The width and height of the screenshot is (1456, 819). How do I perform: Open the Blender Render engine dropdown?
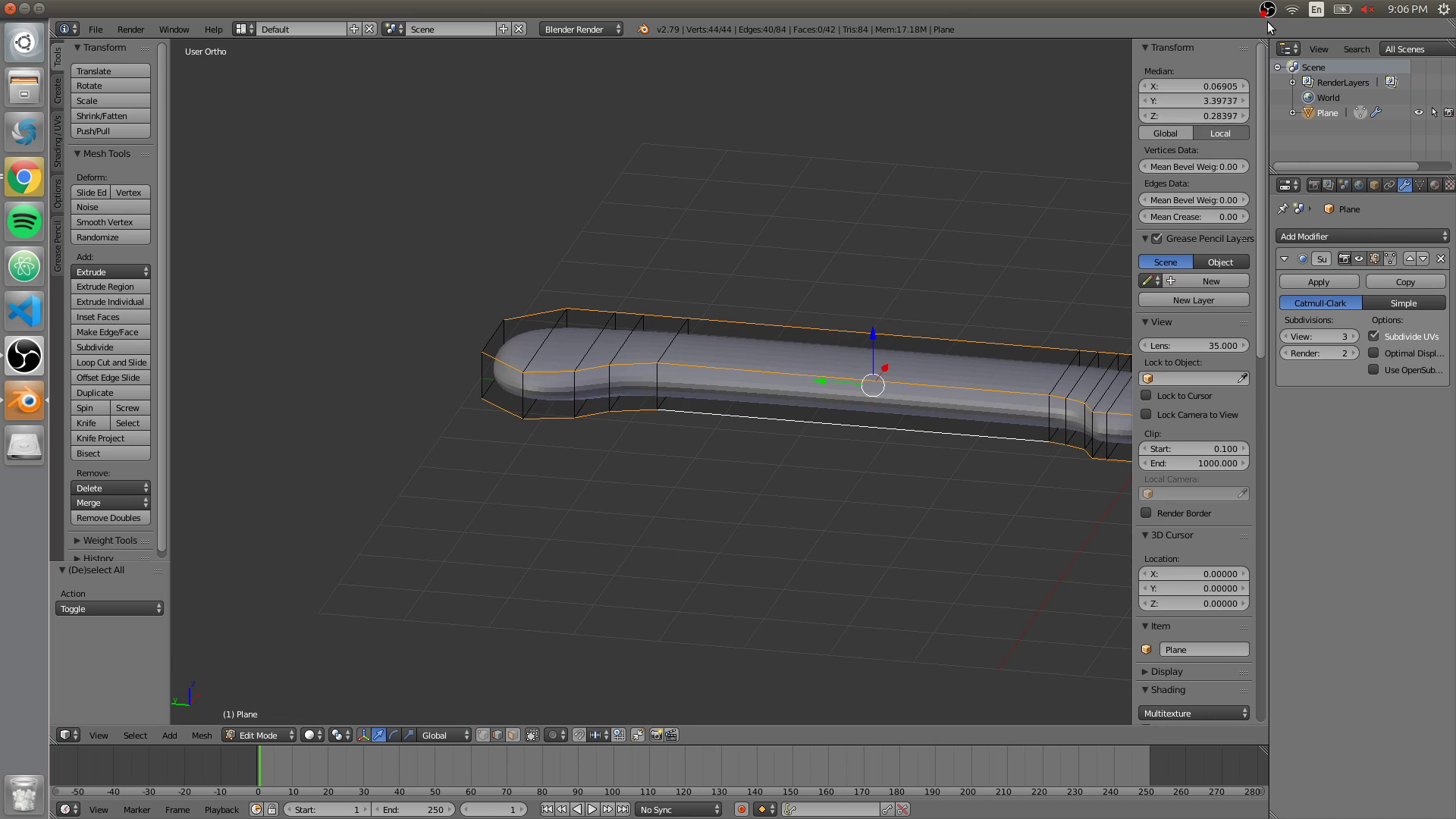point(582,29)
